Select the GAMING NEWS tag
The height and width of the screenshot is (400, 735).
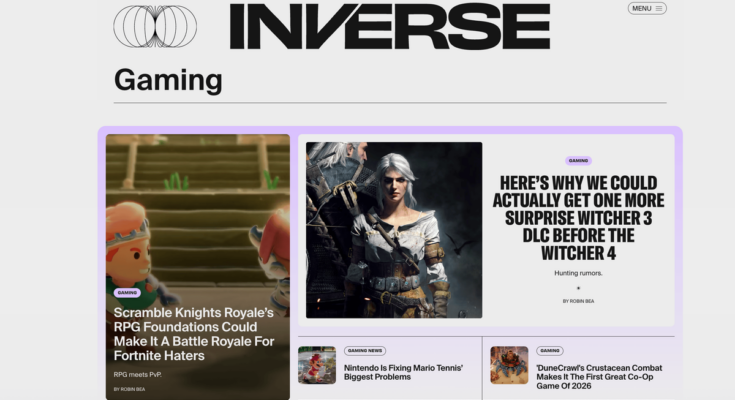click(366, 351)
